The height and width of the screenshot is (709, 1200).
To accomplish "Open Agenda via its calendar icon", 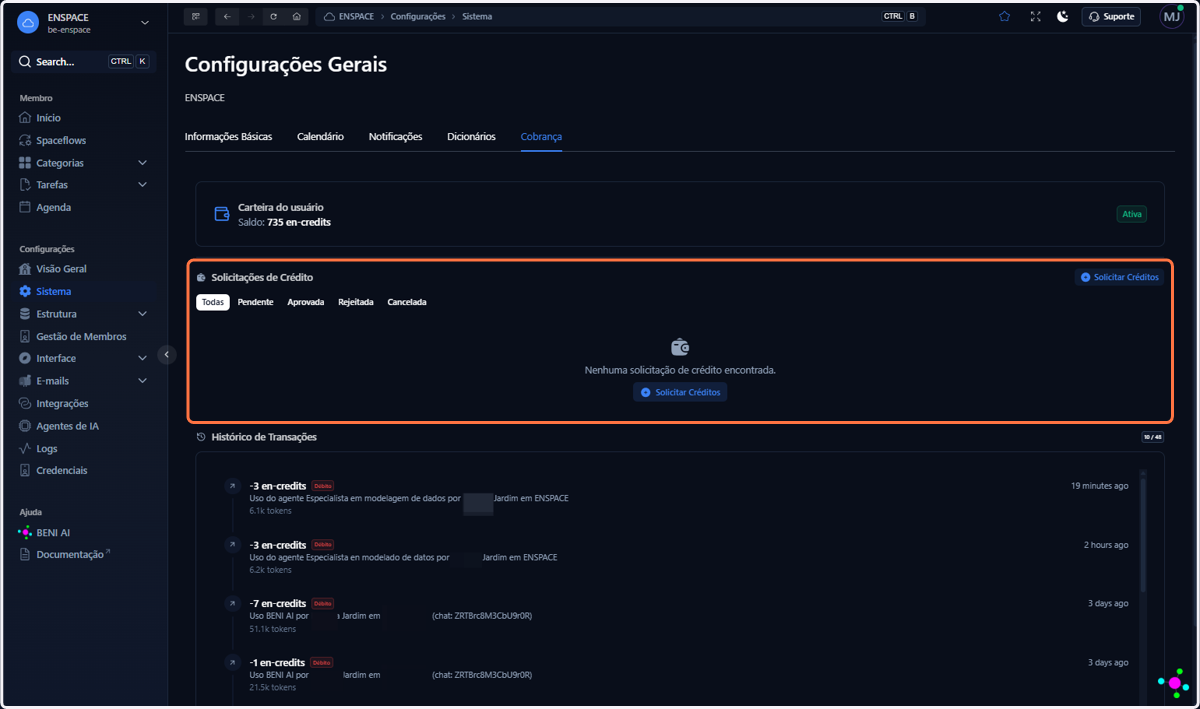I will click(x=26, y=207).
